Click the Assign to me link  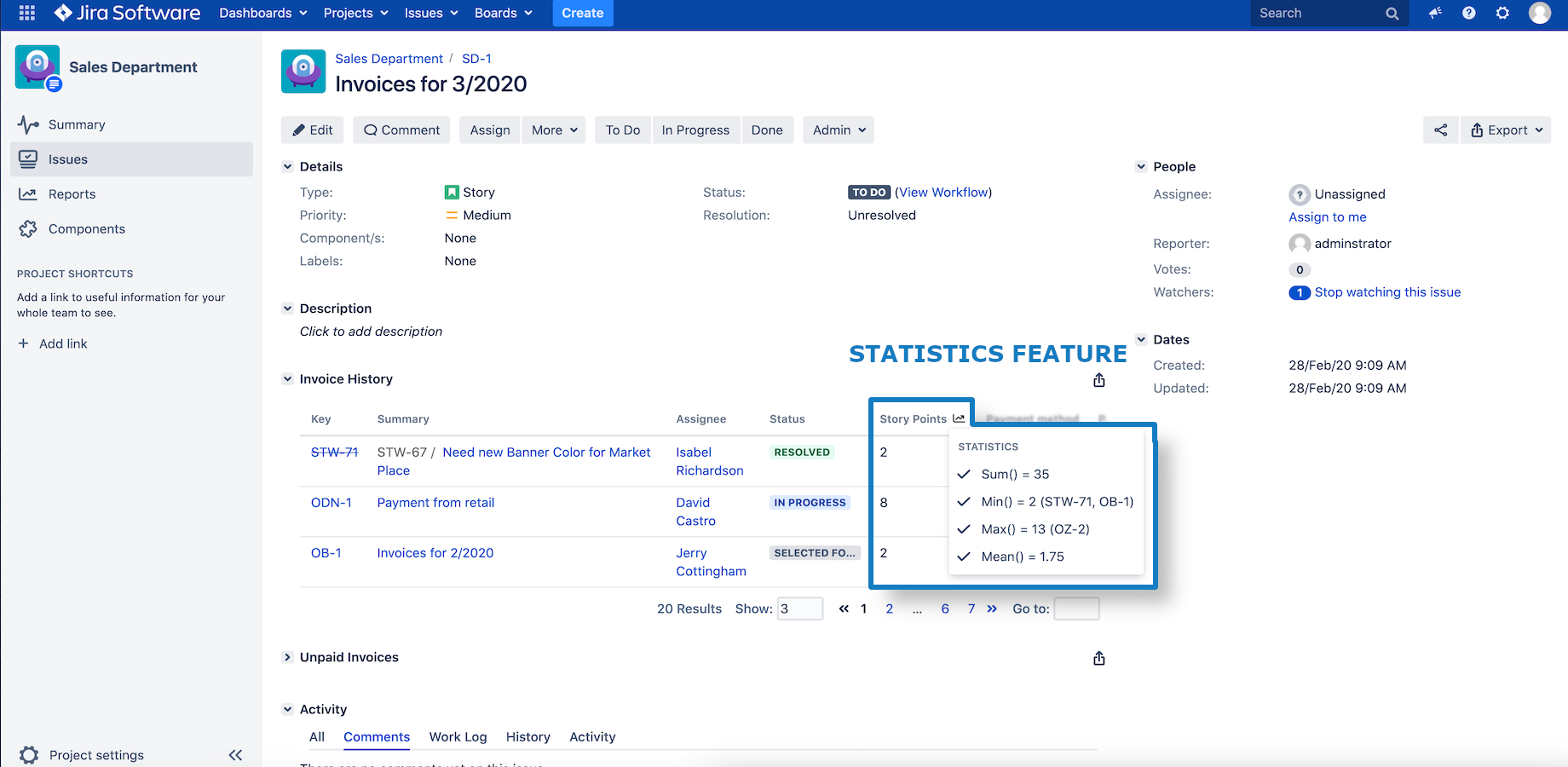click(1327, 217)
